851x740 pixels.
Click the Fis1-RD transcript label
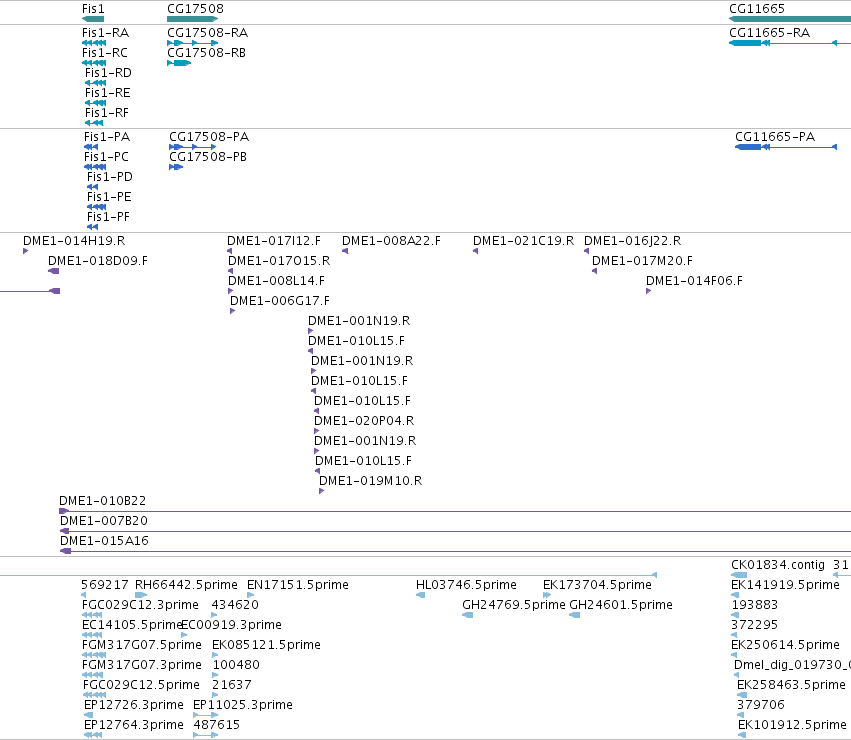[x=108, y=73]
